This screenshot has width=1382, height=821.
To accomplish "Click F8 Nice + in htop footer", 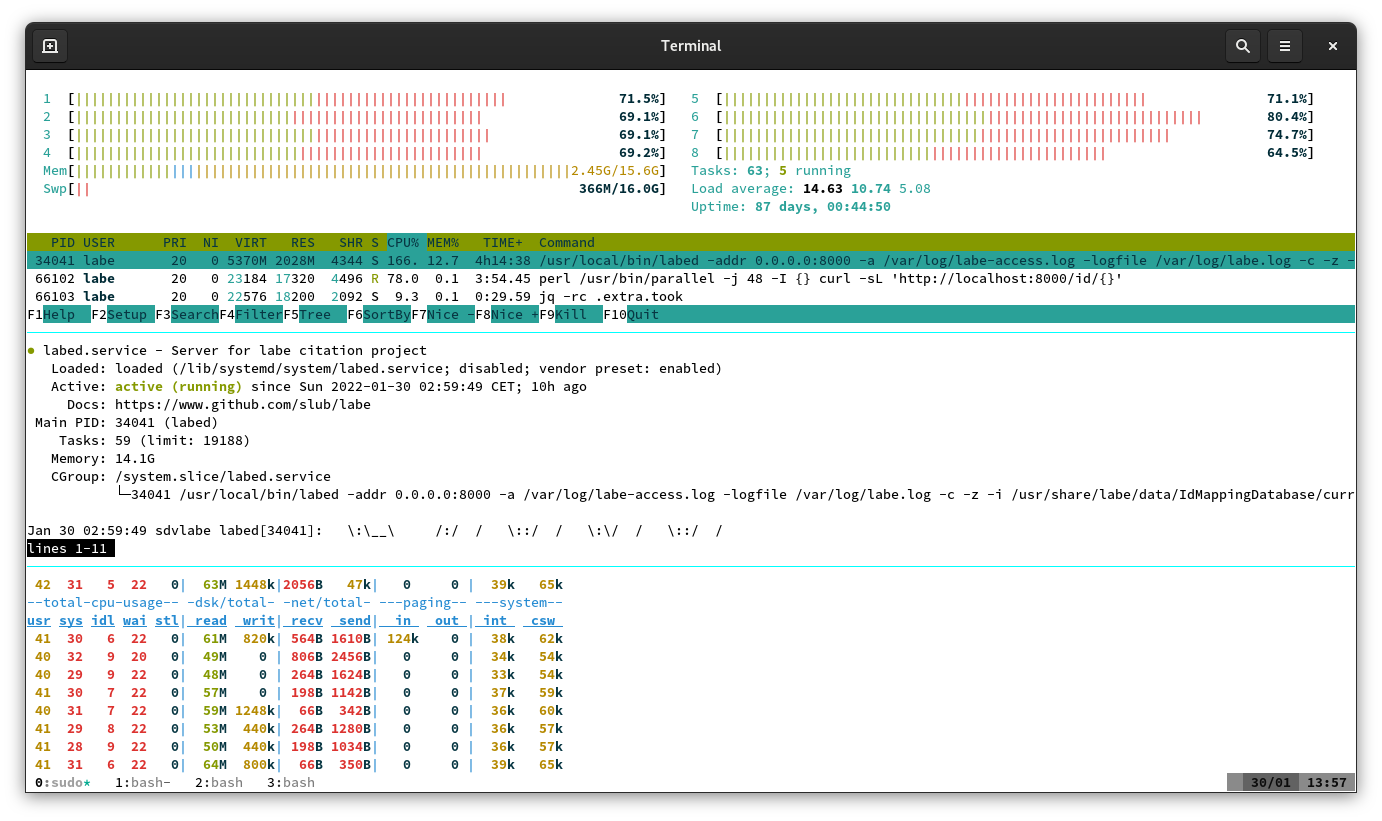I will (x=507, y=315).
